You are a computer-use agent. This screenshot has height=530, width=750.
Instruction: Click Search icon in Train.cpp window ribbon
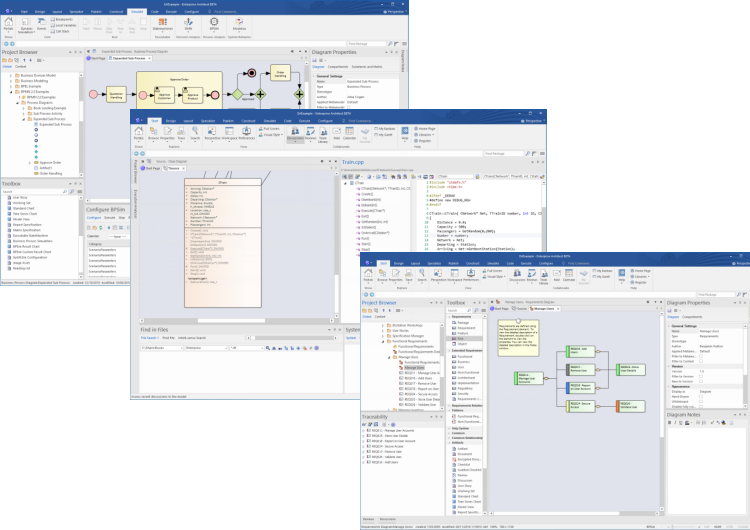pos(195,133)
